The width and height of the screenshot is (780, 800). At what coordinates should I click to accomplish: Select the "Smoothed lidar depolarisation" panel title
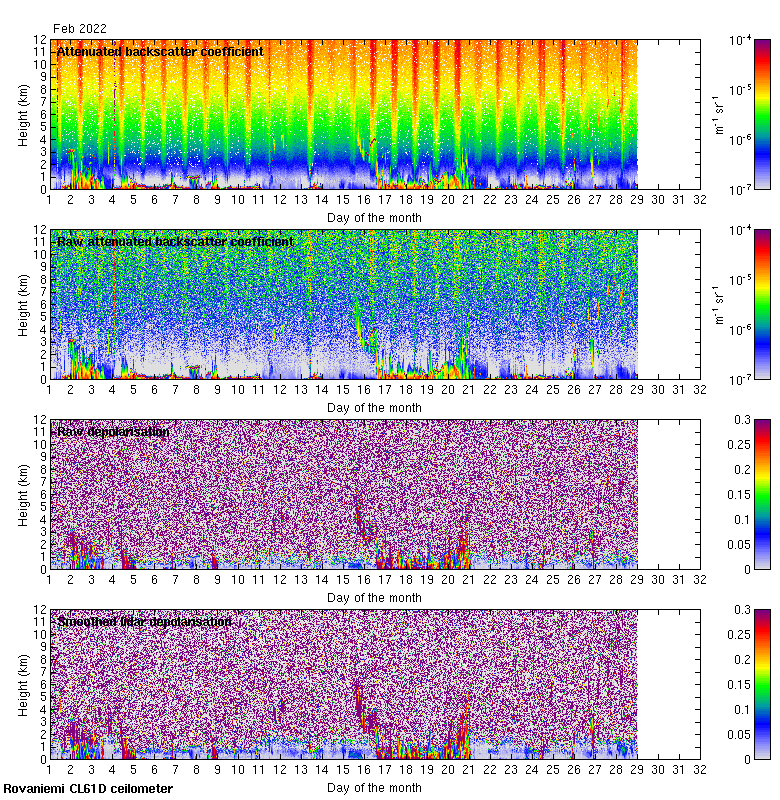tap(144, 621)
